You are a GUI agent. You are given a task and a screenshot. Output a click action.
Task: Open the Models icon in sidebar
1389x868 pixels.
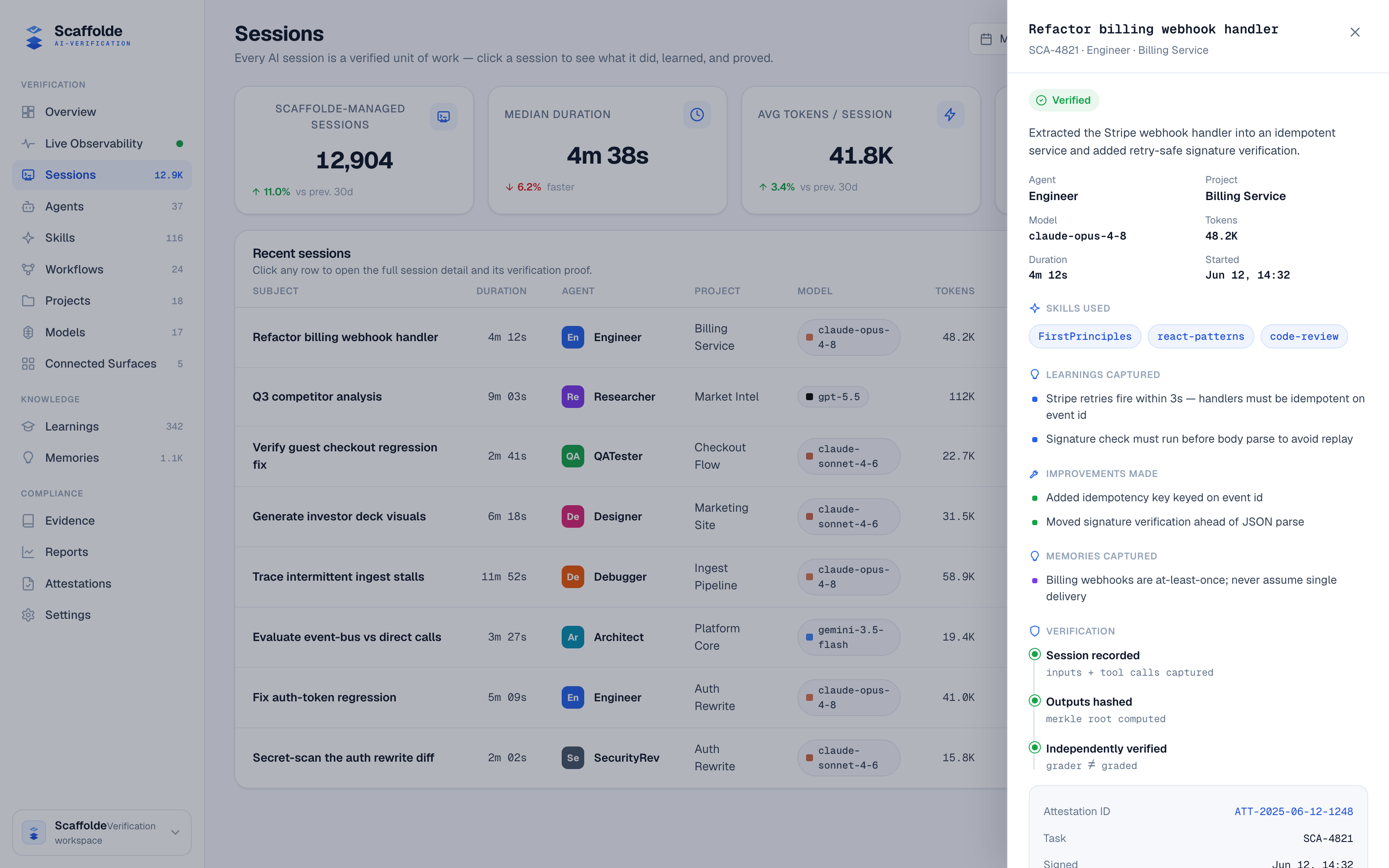pos(28,332)
